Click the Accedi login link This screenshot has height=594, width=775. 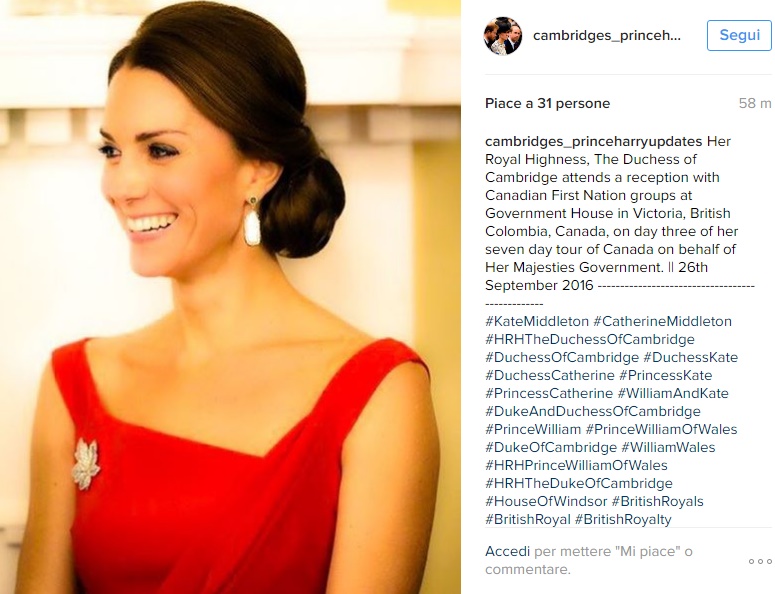coord(507,551)
